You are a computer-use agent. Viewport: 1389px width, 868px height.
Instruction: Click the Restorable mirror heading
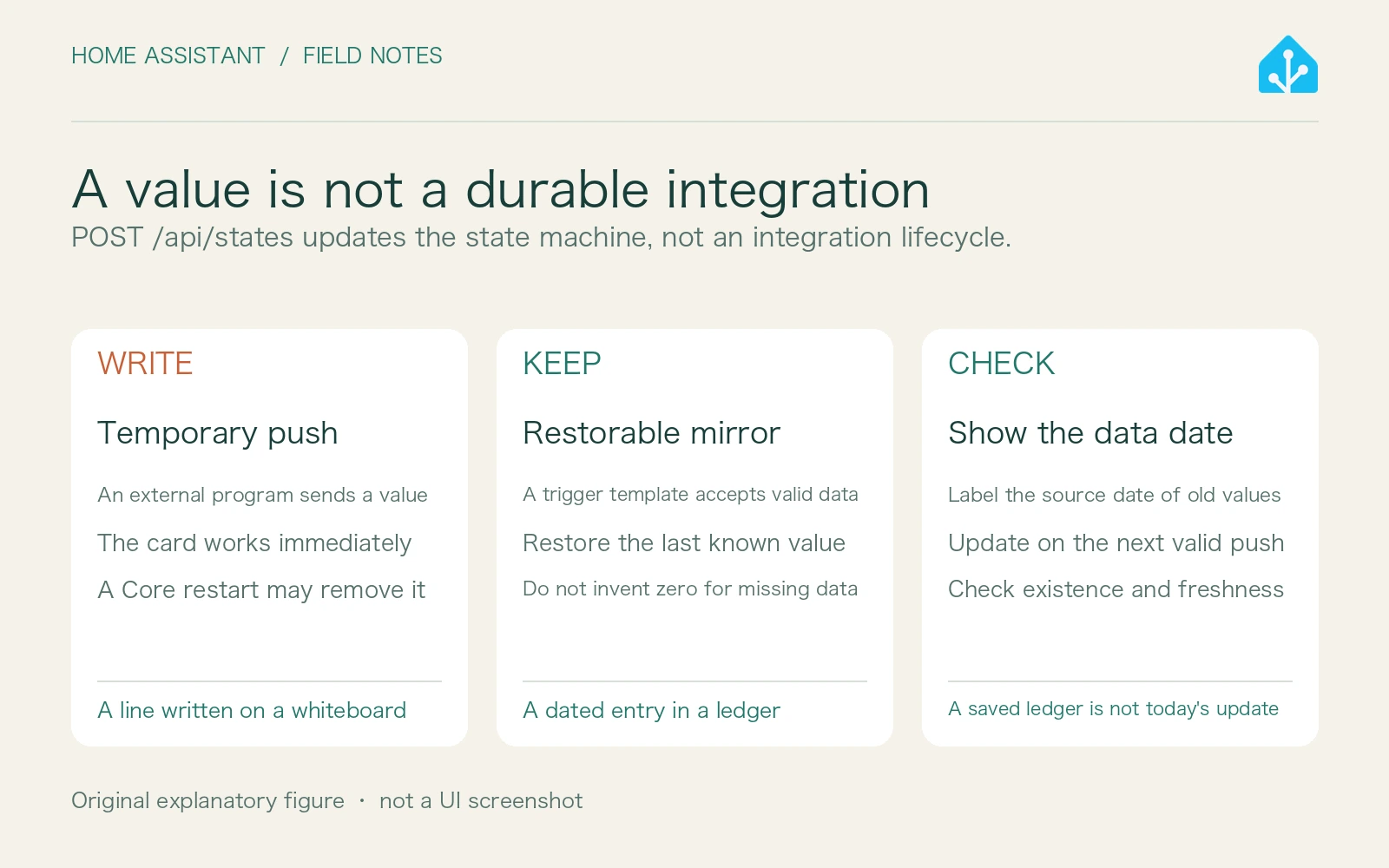click(x=652, y=432)
